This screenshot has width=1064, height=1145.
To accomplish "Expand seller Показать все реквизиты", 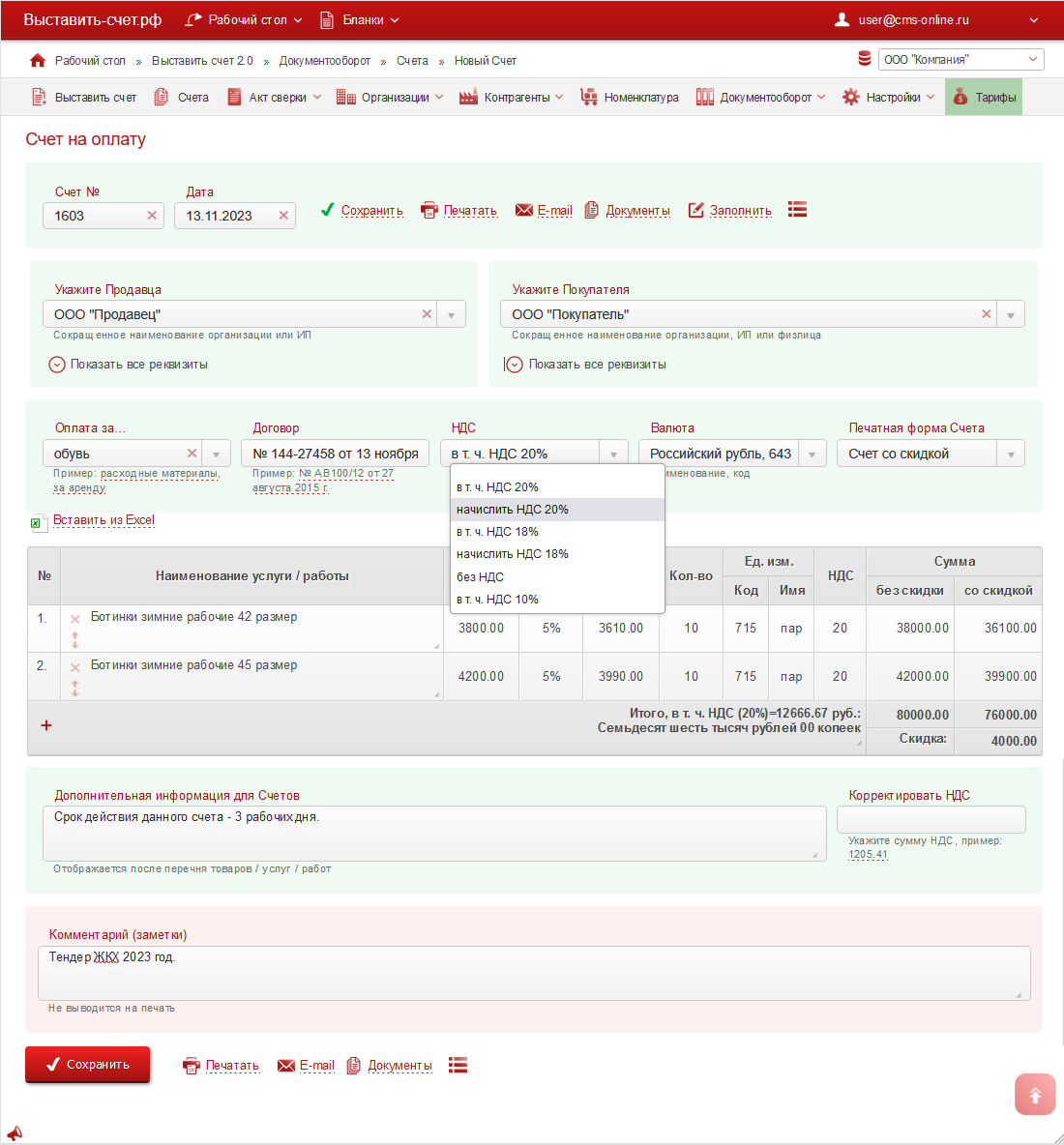I will [x=128, y=365].
